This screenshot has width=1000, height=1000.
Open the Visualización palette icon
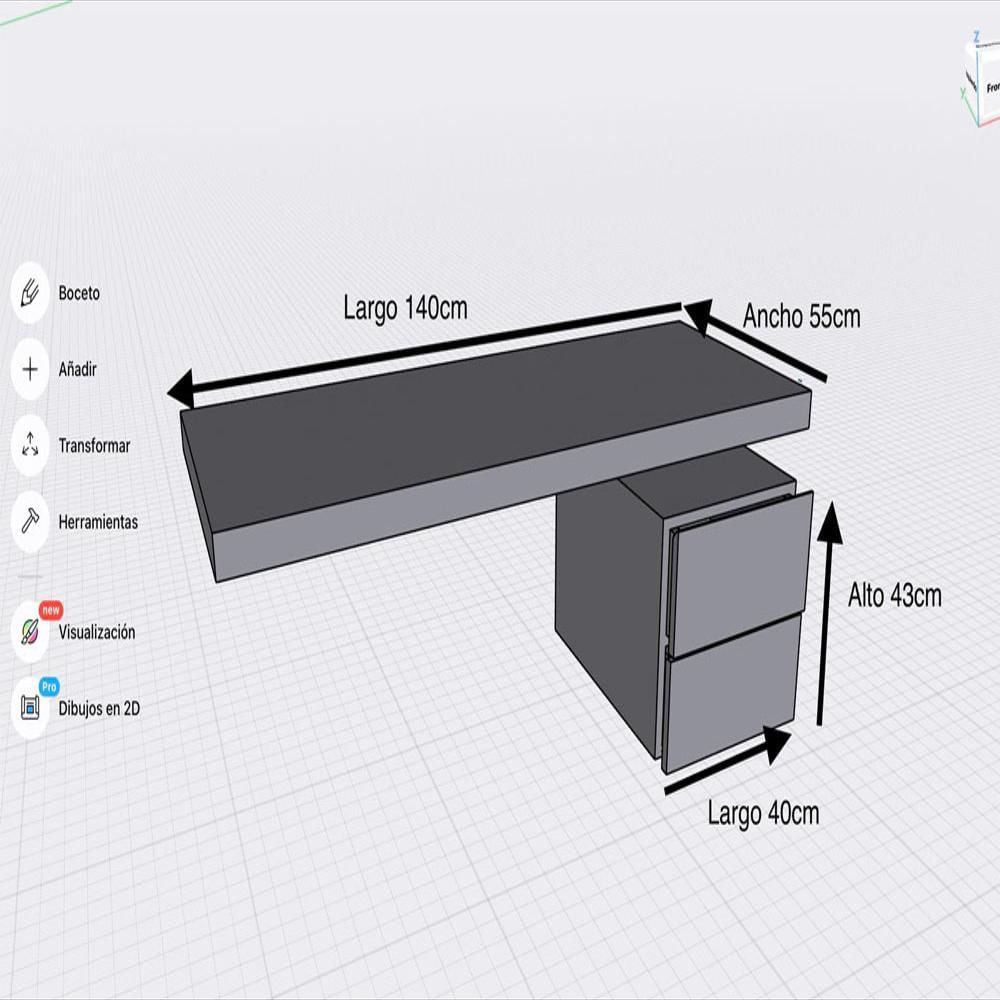(30, 633)
